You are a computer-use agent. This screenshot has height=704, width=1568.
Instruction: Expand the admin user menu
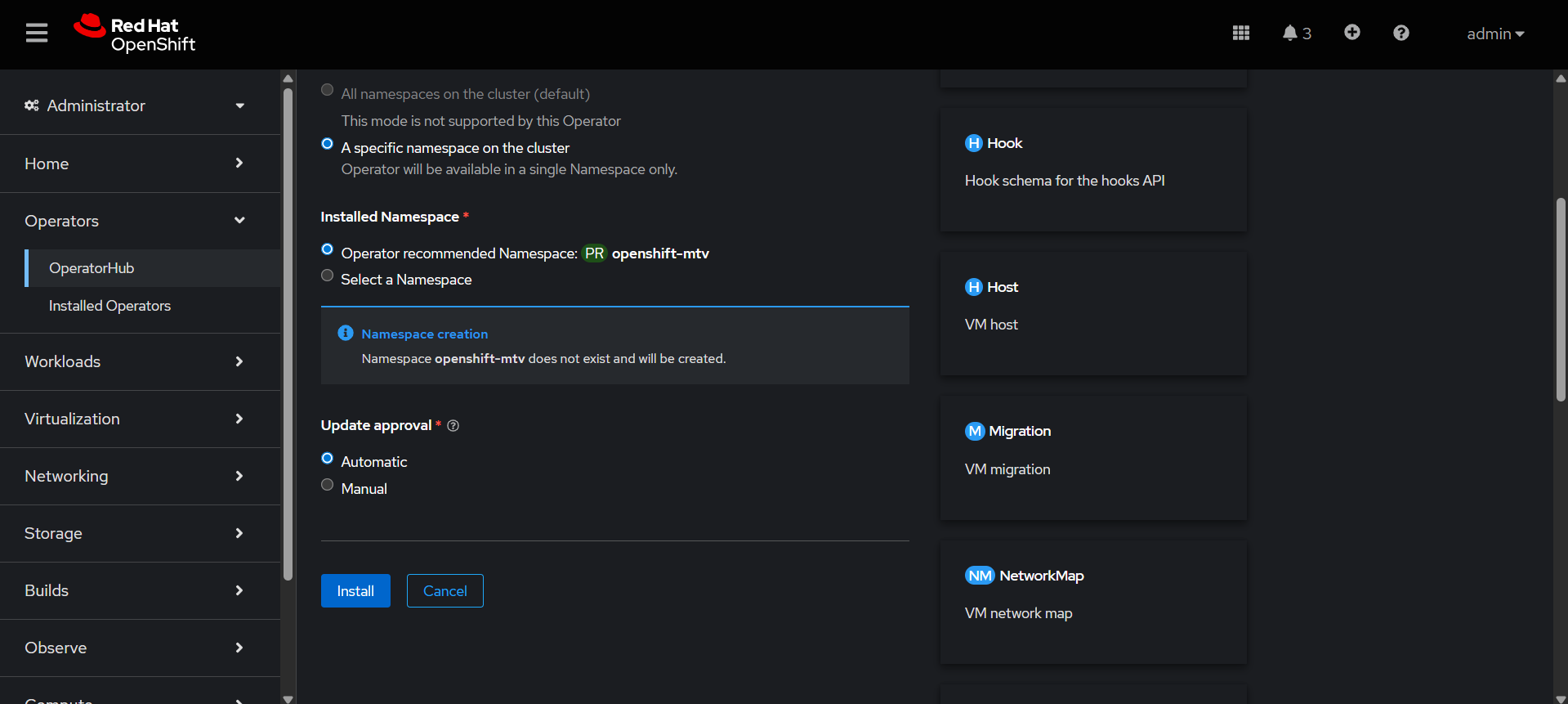[x=1494, y=34]
